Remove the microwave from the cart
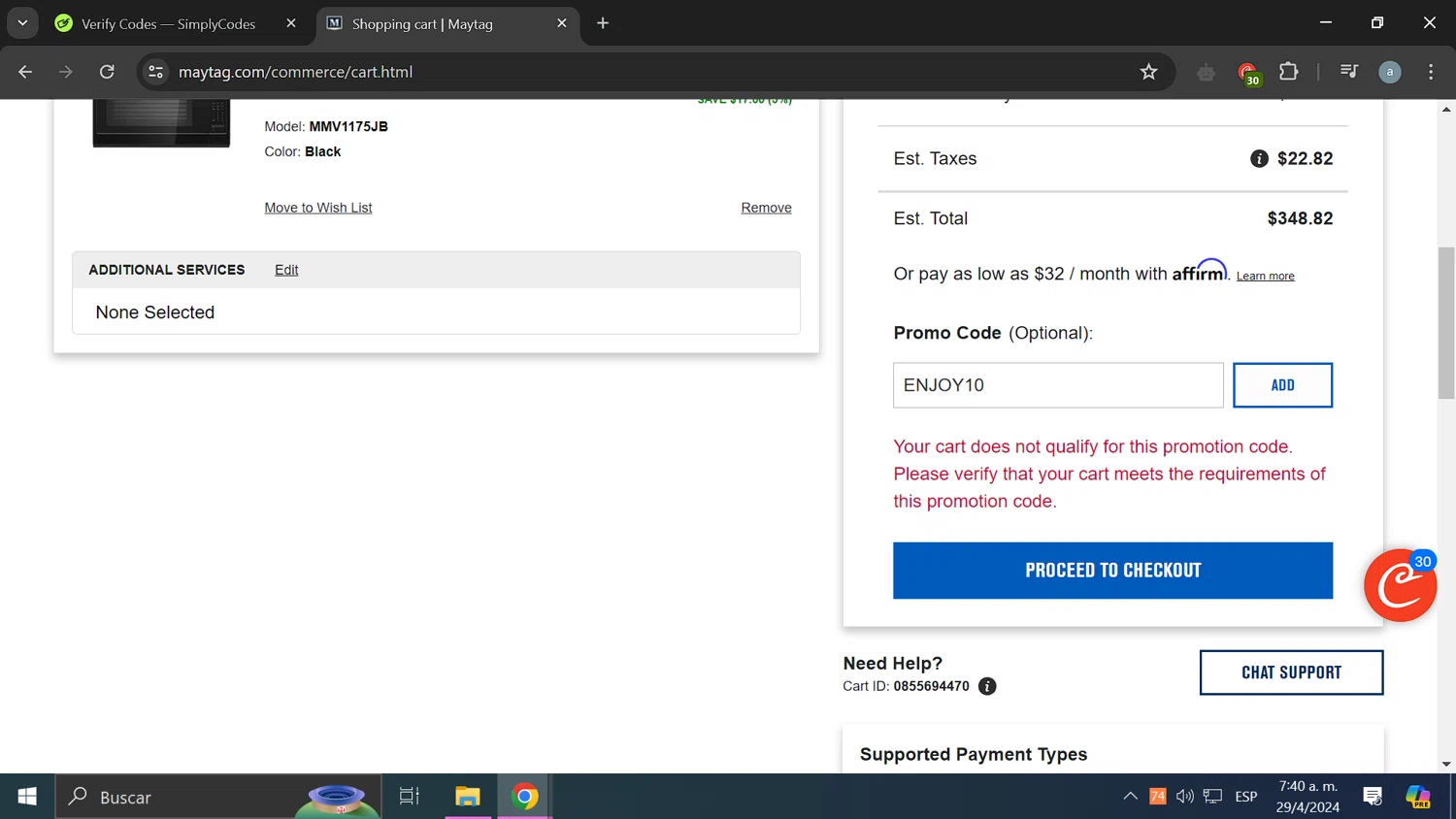The height and width of the screenshot is (819, 1456). tap(766, 208)
